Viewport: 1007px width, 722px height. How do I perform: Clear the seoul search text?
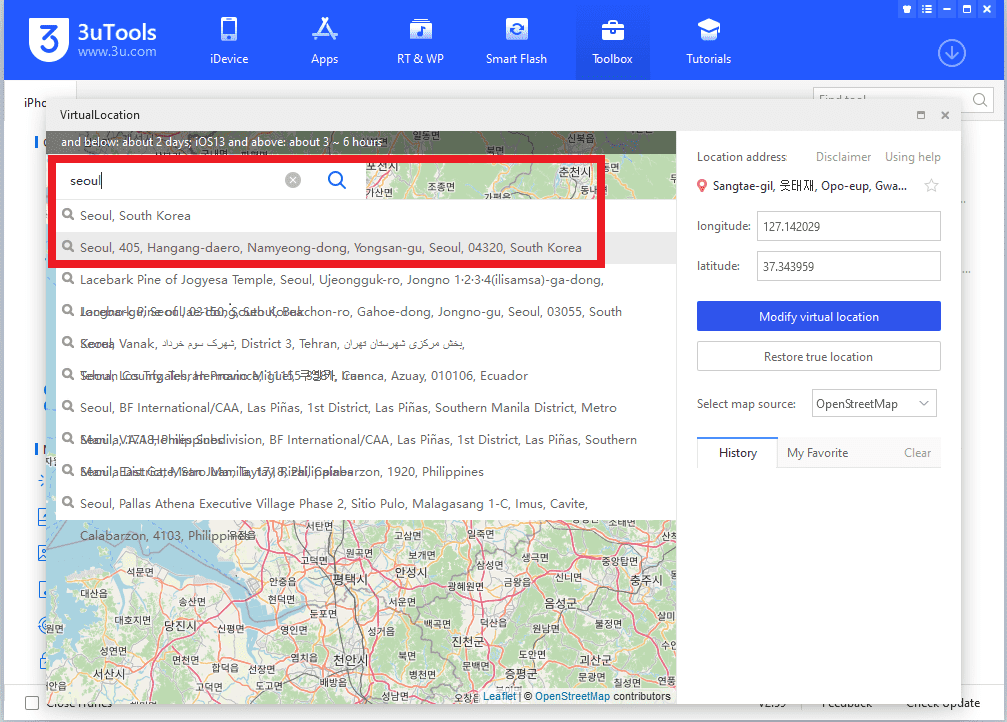(293, 180)
